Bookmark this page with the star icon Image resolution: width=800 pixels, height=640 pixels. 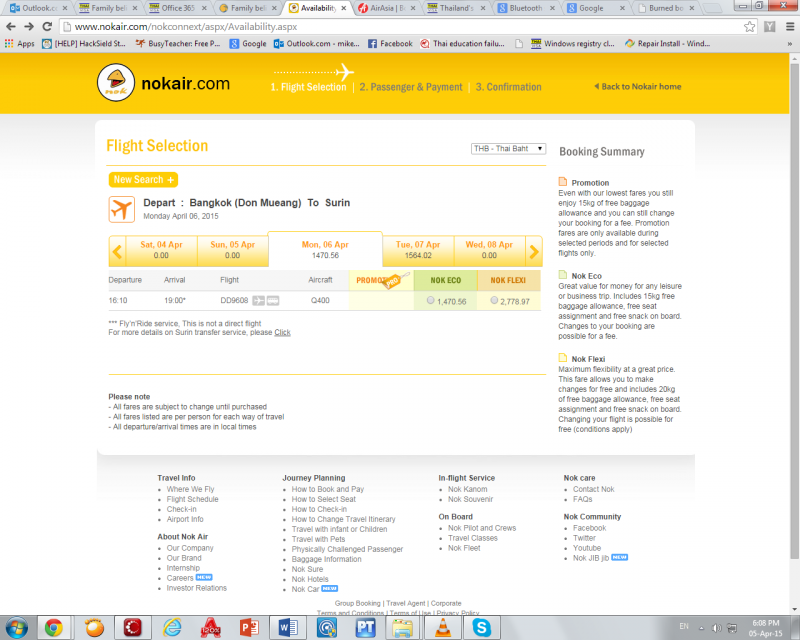[749, 27]
